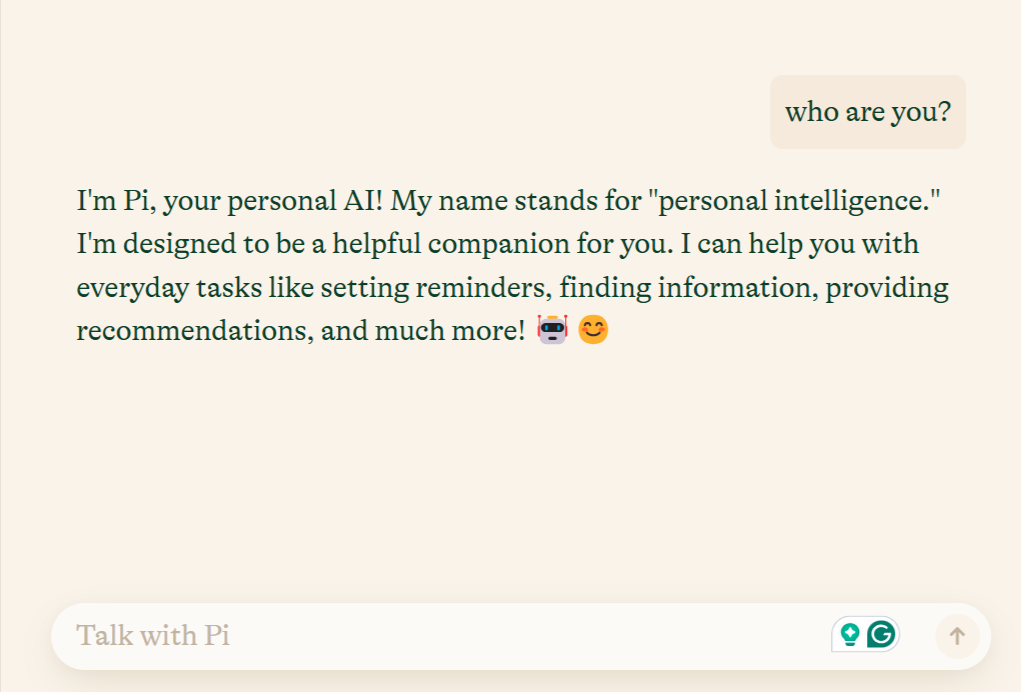Click the smiling face emoji

click(x=593, y=329)
